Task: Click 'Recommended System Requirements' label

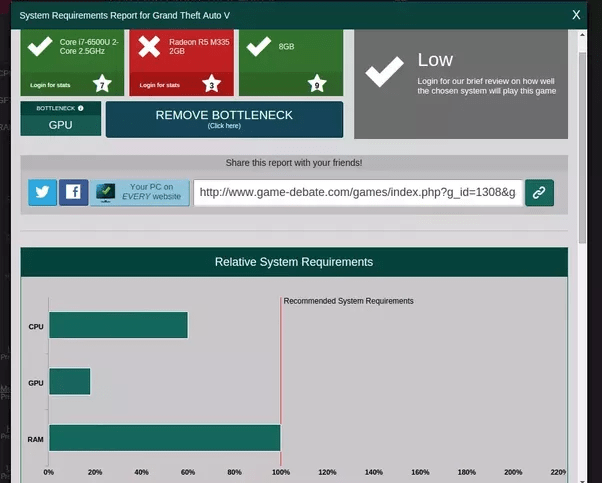Action: pyautogui.click(x=348, y=301)
